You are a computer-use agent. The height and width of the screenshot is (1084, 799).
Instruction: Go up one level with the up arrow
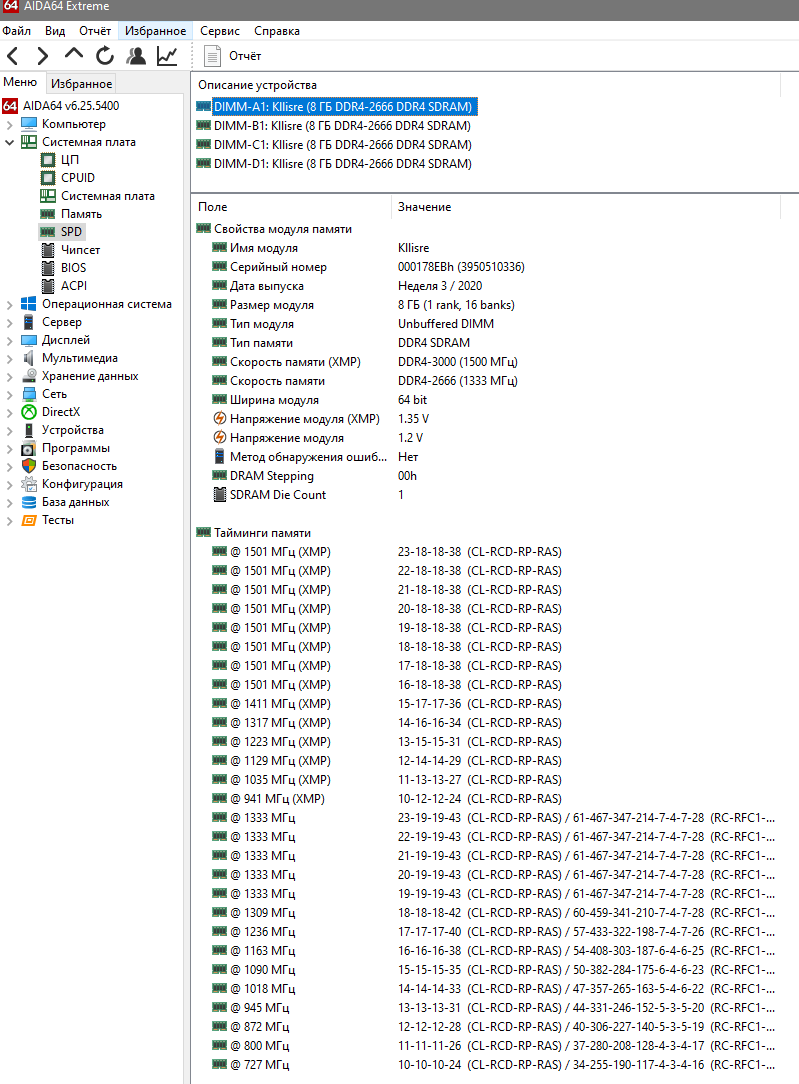[x=73, y=55]
